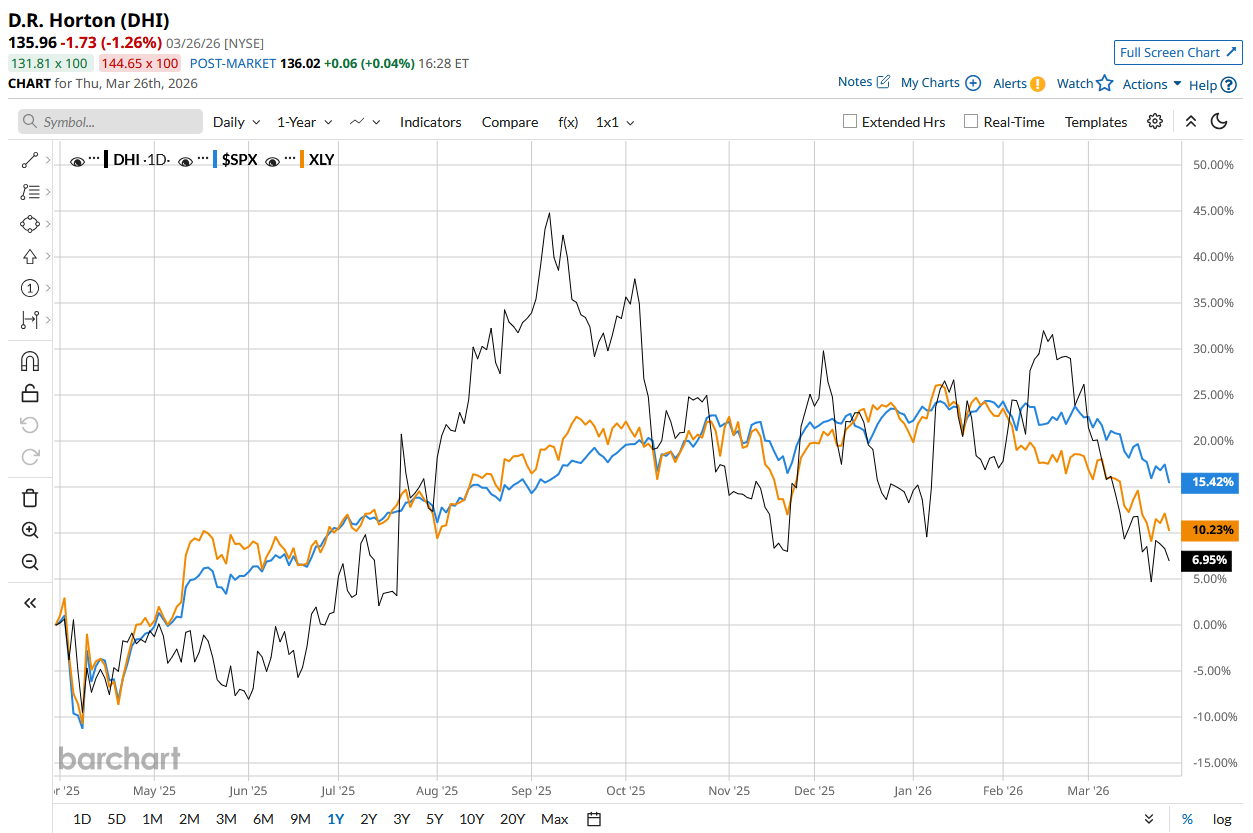Image resolution: width=1253 pixels, height=833 pixels.
Task: Open chart Templates
Action: coord(1096,122)
